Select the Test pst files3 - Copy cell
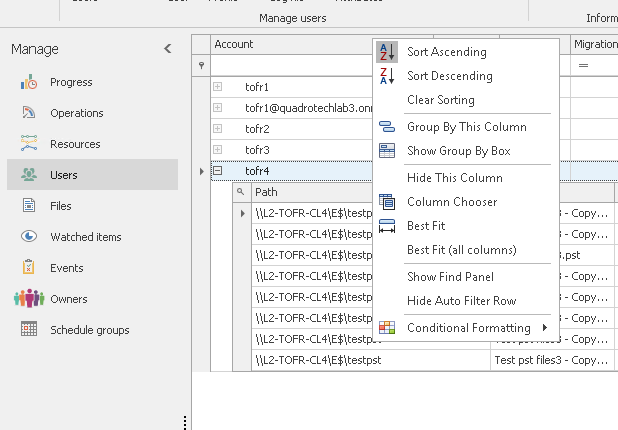 pos(552,360)
